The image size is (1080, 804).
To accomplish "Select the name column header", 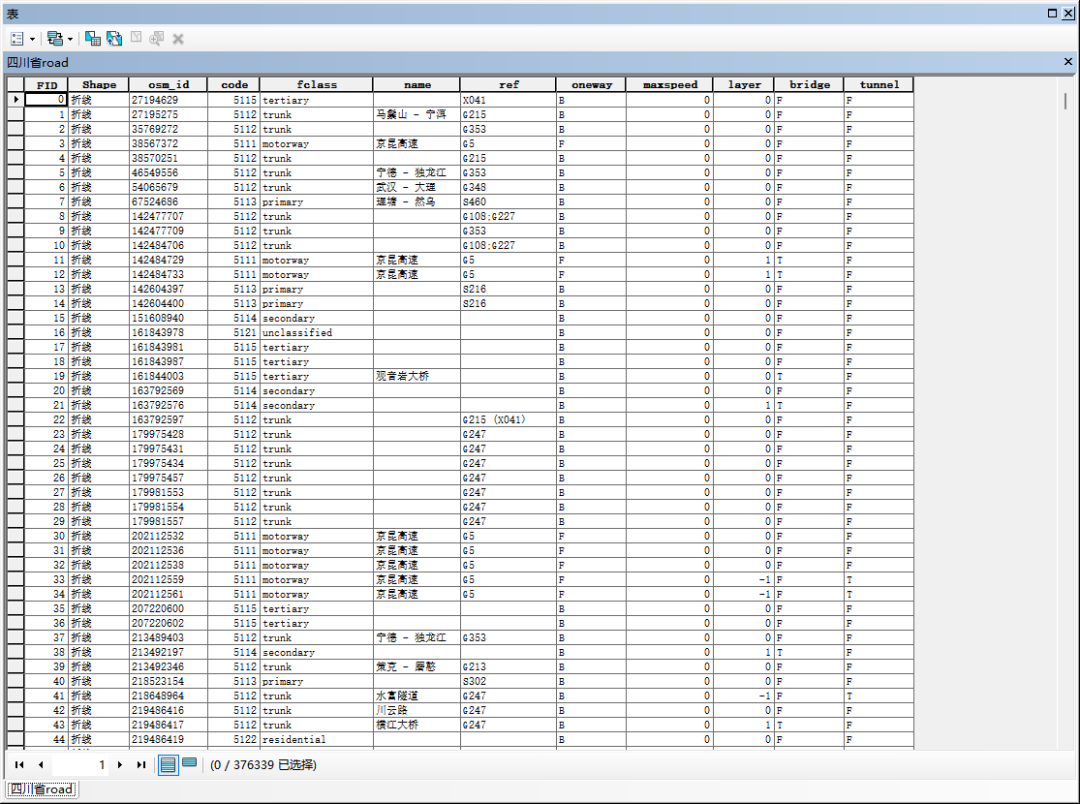I will 417,85.
